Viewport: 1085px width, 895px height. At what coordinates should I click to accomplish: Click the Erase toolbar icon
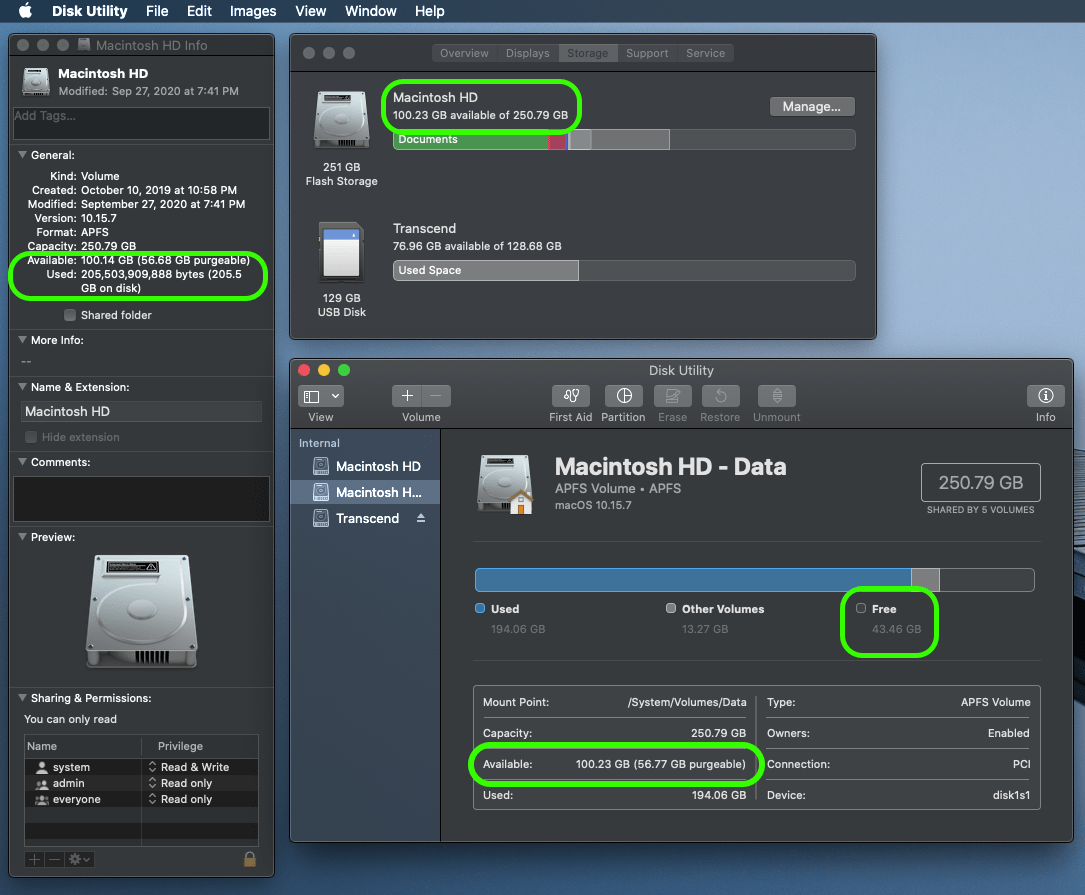[x=673, y=396]
